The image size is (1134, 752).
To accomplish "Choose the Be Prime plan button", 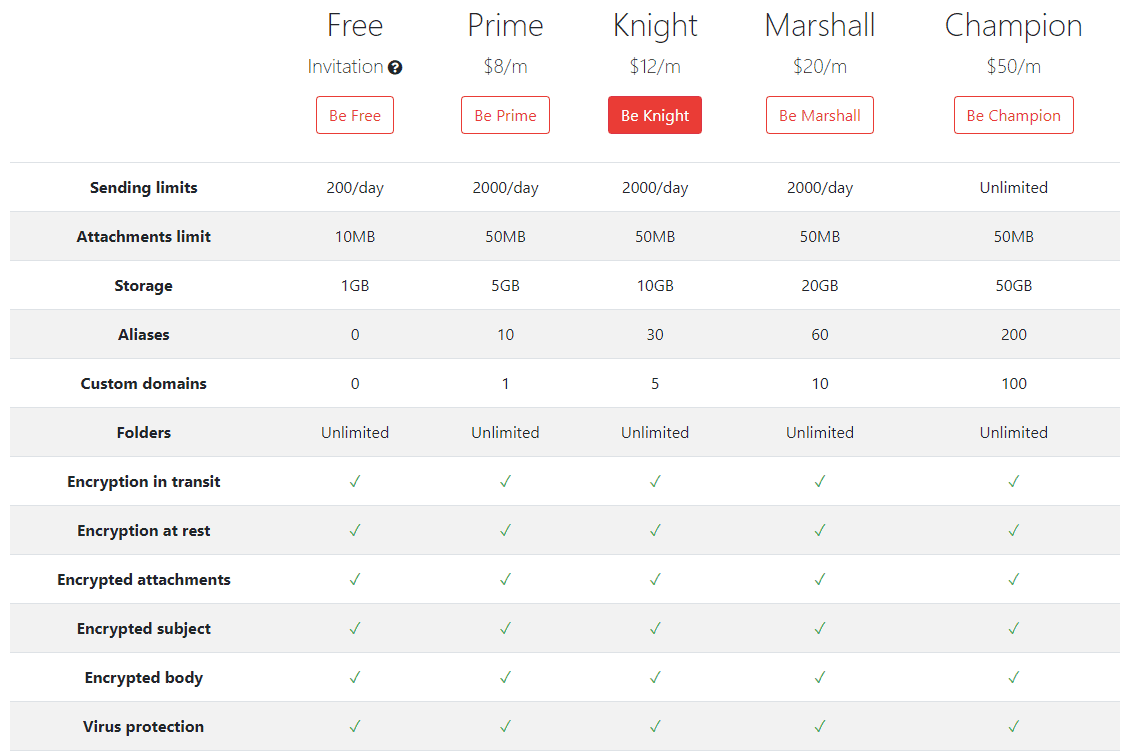I will (505, 115).
